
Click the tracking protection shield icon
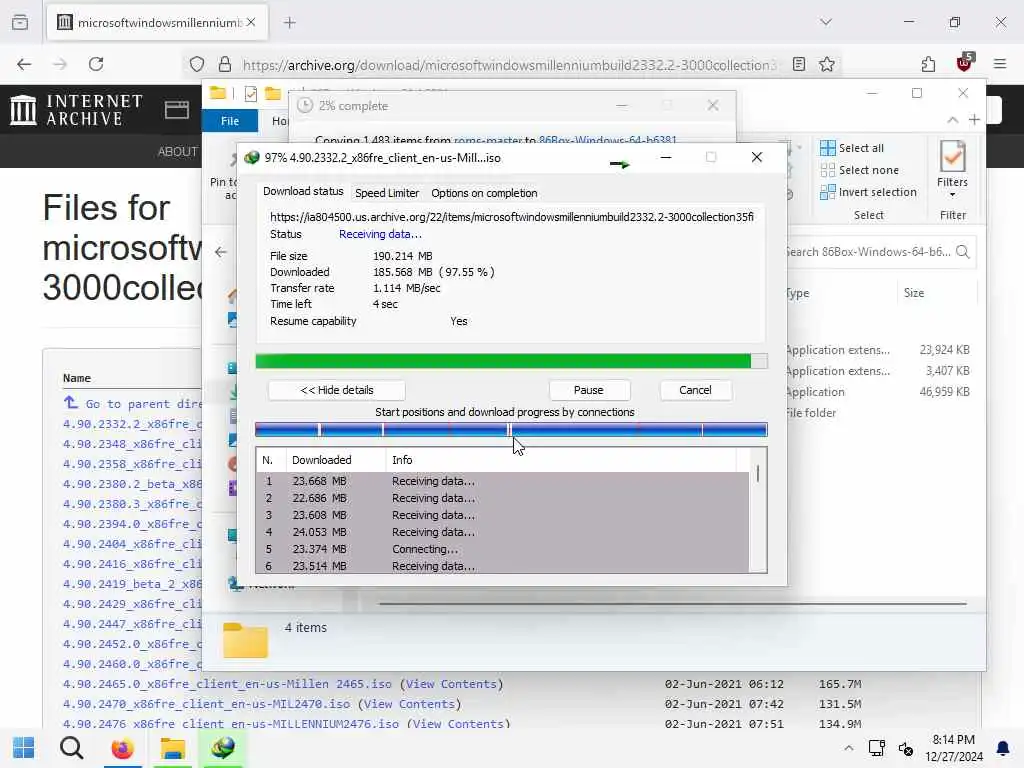197,64
